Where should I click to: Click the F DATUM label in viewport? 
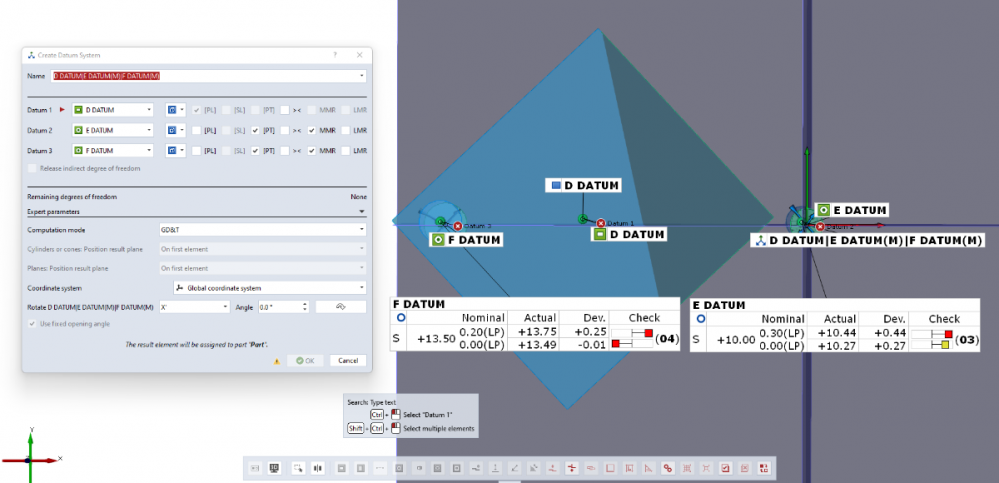coord(466,240)
